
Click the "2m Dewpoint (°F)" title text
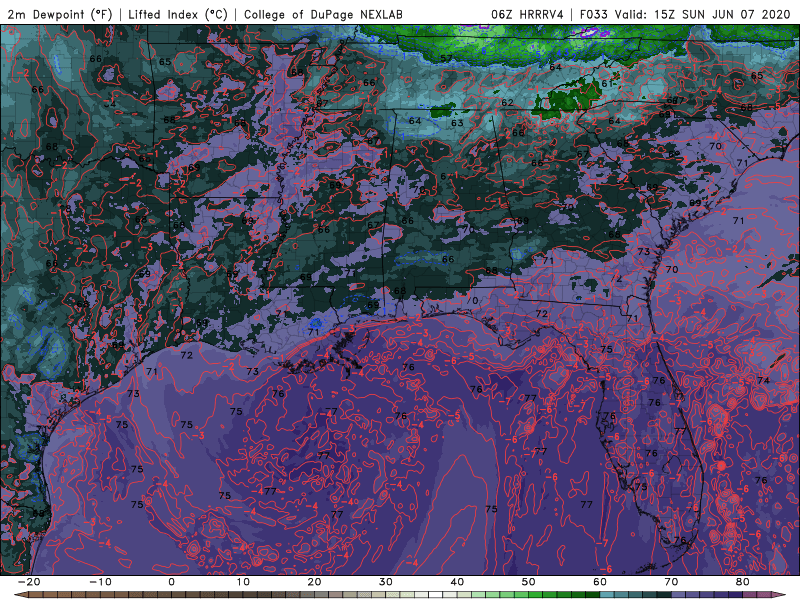pyautogui.click(x=59, y=15)
